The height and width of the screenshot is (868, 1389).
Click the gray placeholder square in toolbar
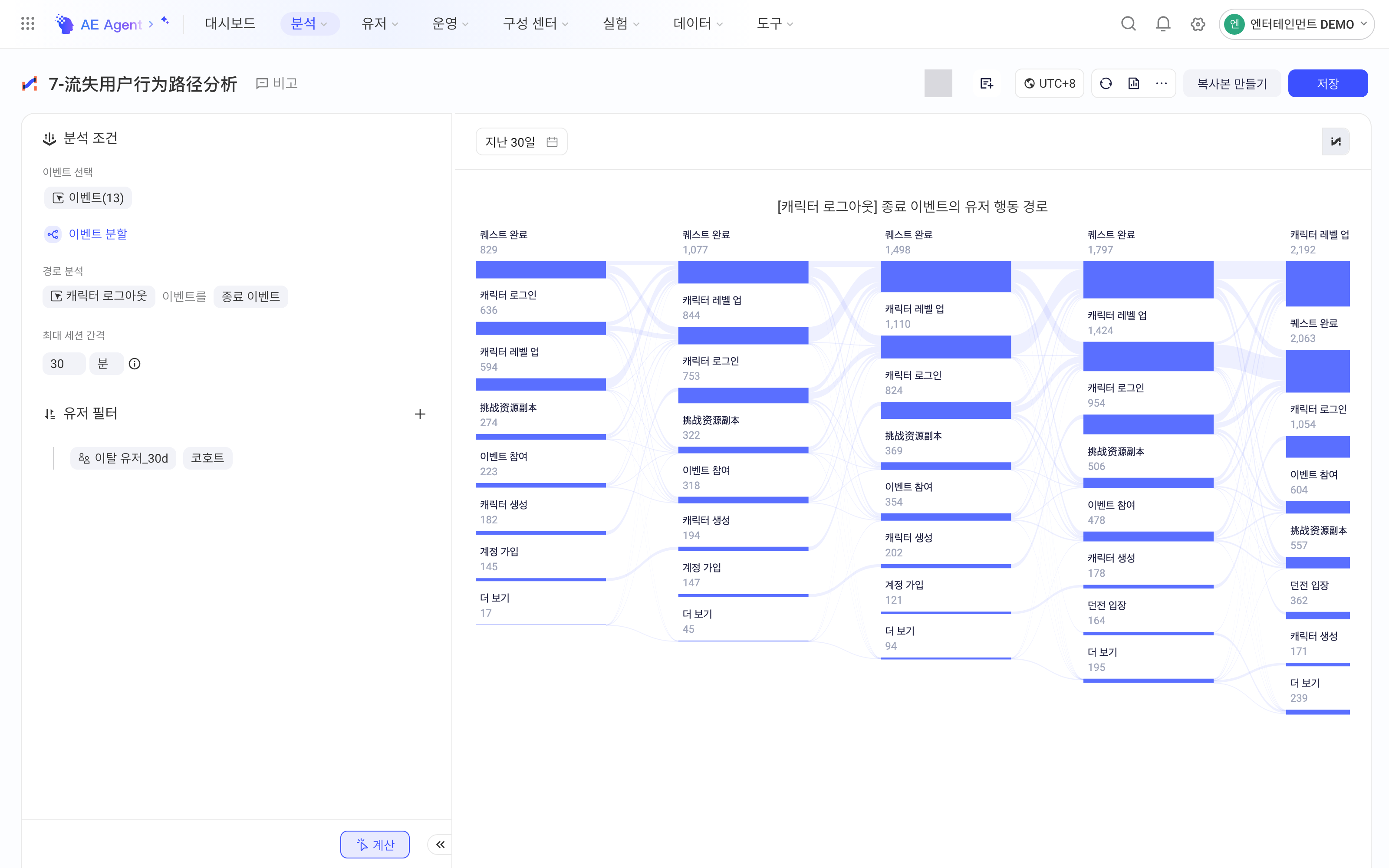[x=938, y=84]
